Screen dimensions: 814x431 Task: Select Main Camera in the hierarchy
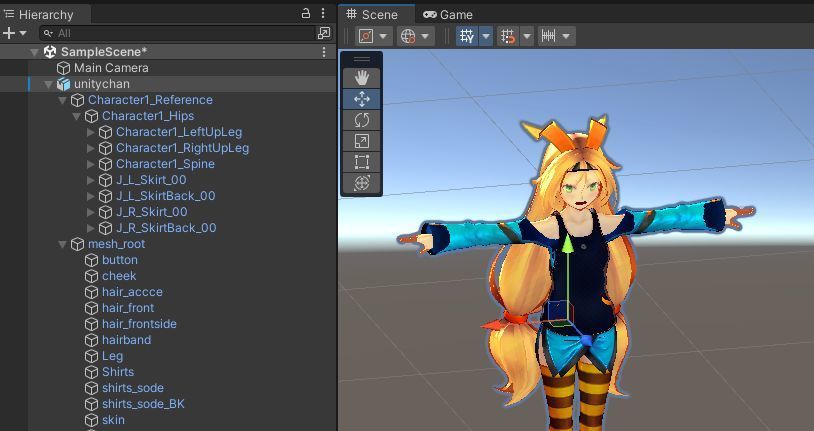point(111,68)
